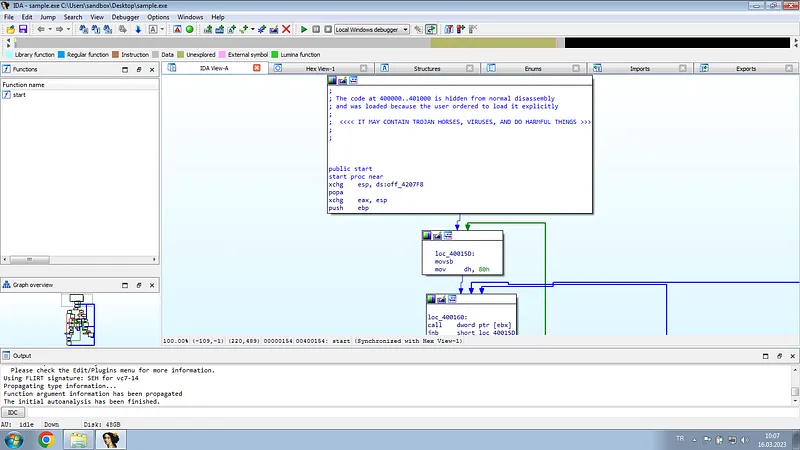Screen dimensions: 800x450
Task: Open Chrome from the taskbar
Action: (46, 439)
